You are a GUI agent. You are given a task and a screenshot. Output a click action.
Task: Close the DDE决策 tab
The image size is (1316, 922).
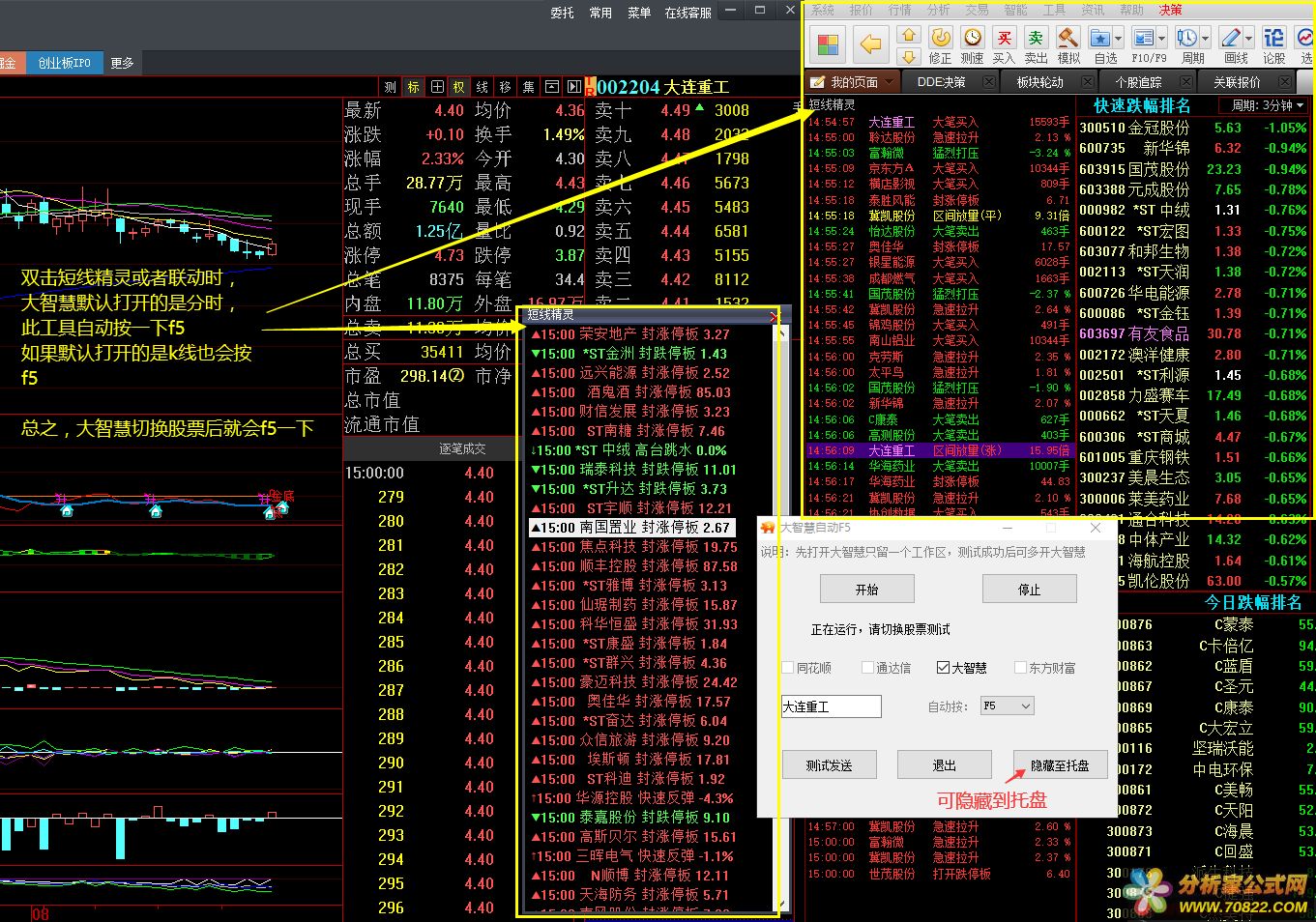pos(989,82)
